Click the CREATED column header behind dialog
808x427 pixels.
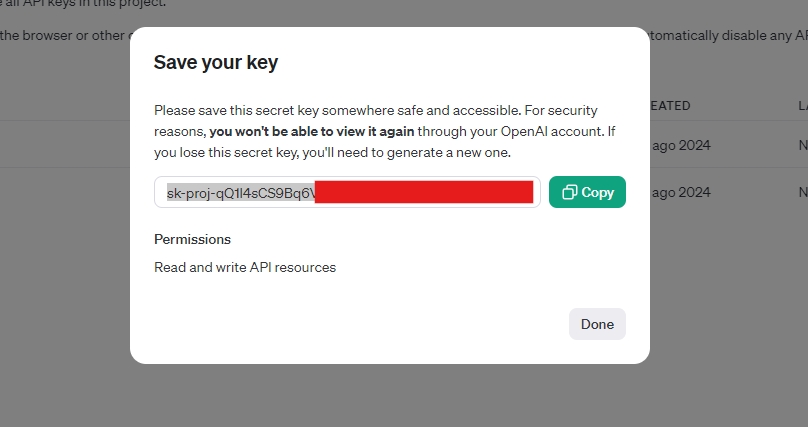pos(670,105)
